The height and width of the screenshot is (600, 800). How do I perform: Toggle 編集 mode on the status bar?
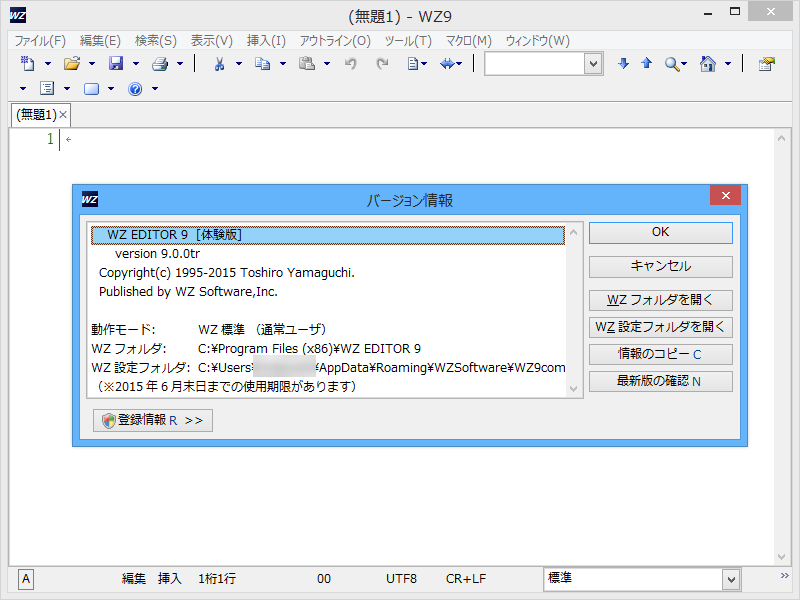(133, 579)
